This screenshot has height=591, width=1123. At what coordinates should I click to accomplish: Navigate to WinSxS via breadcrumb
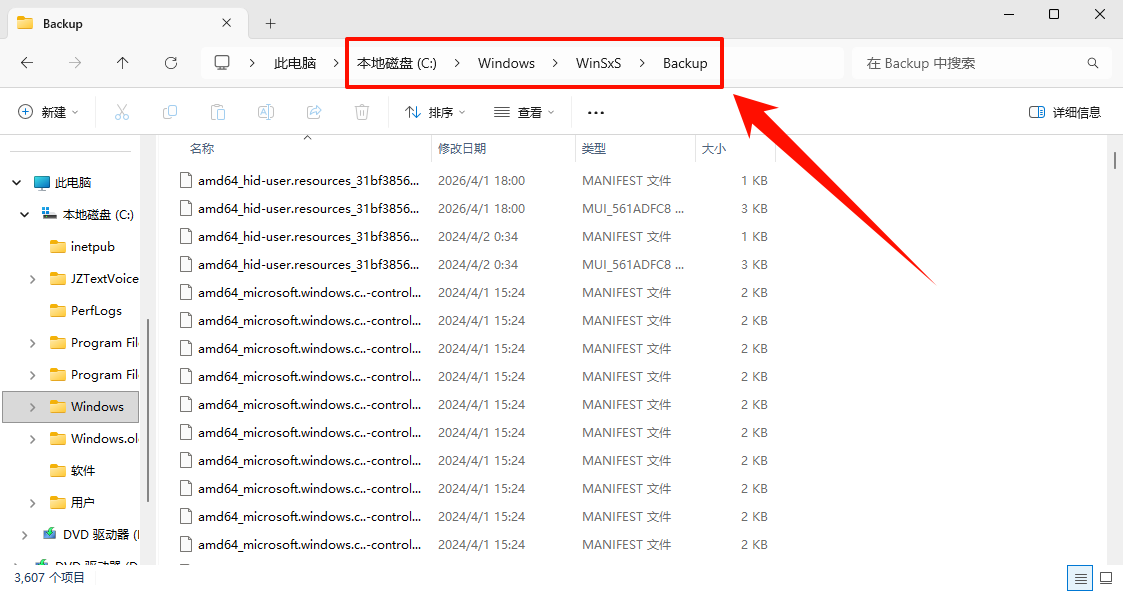tap(599, 62)
